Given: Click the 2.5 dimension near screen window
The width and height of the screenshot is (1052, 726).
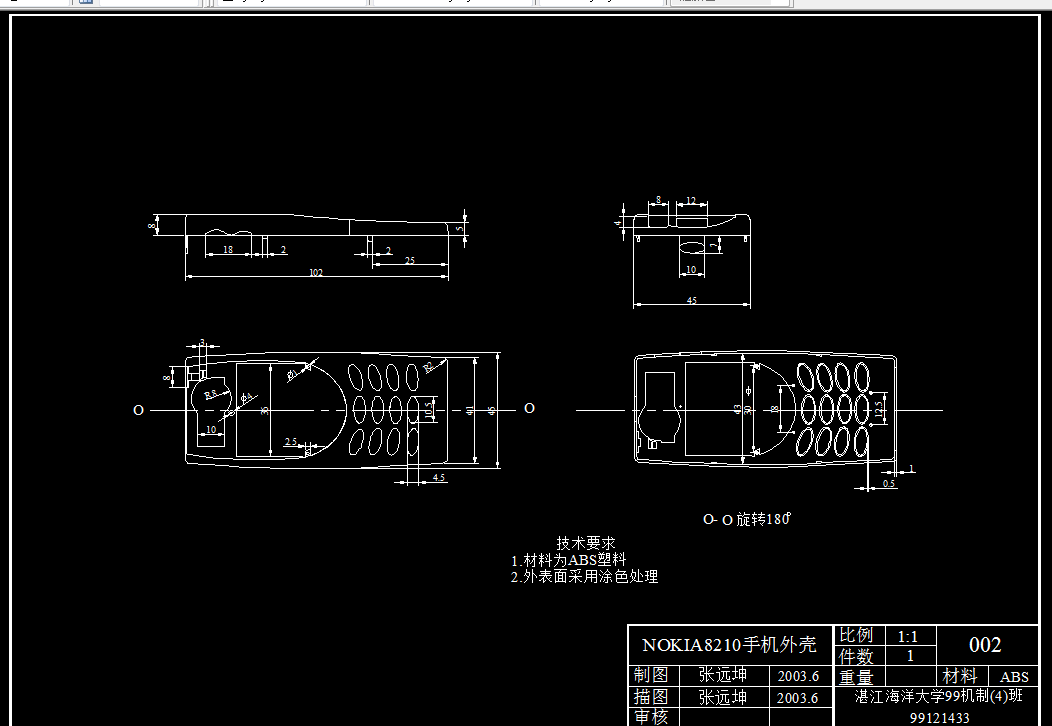Looking at the screenshot, I should point(291,442).
